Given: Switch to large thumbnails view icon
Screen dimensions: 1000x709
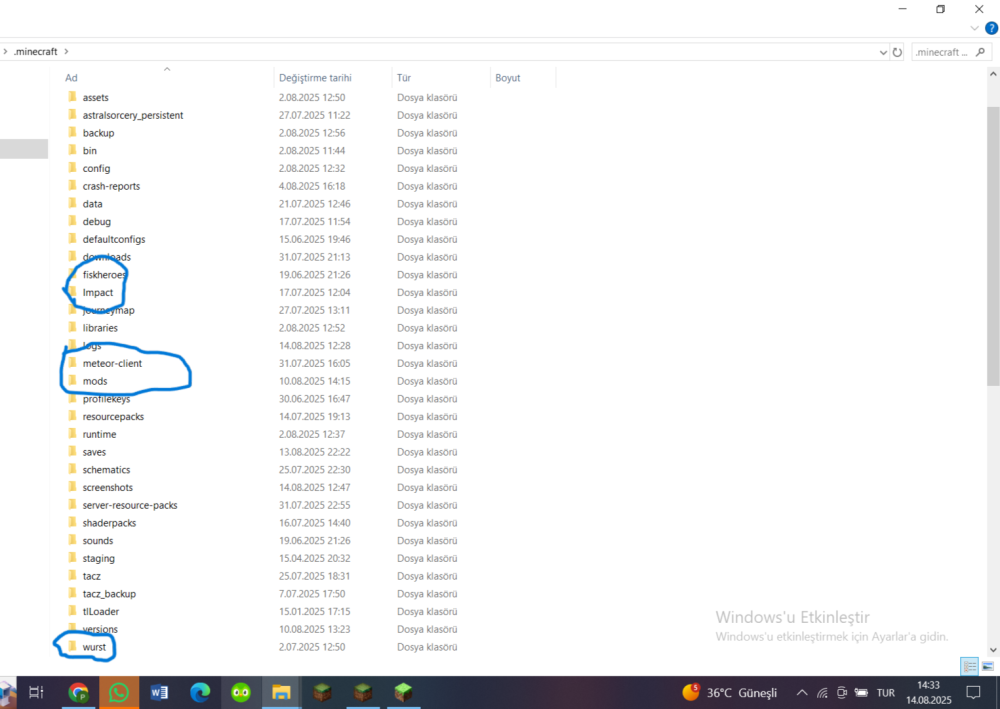Looking at the screenshot, I should (x=988, y=667).
